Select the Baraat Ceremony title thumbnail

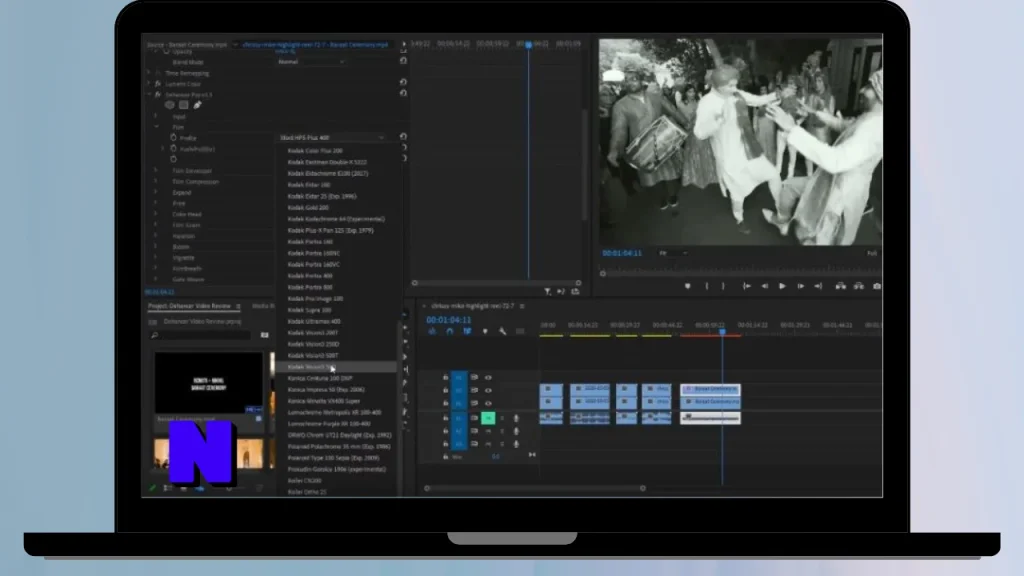(208, 383)
